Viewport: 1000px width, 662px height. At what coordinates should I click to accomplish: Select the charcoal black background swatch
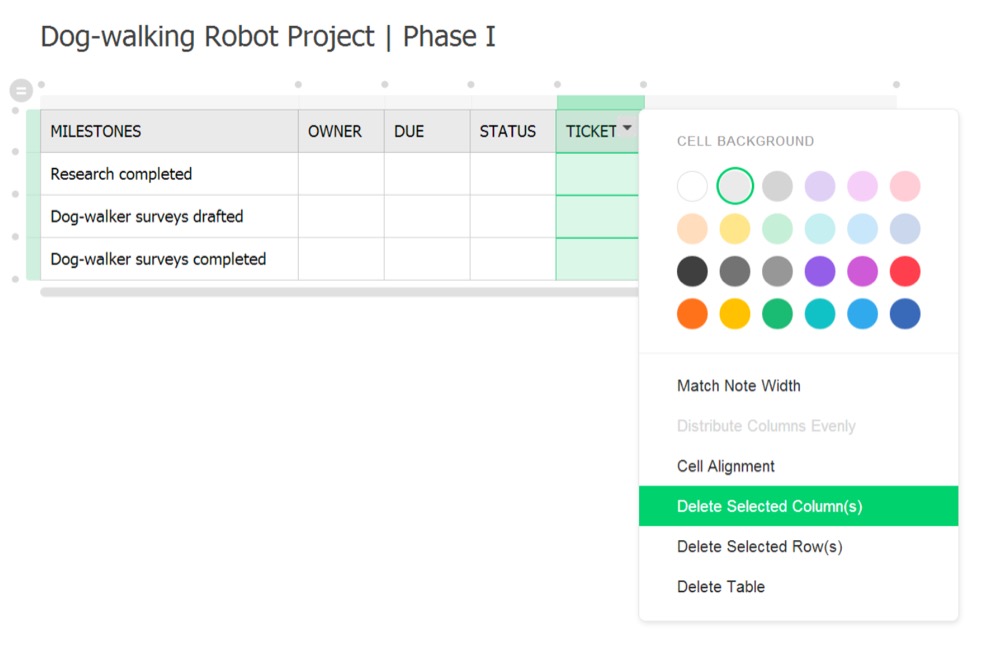click(692, 271)
